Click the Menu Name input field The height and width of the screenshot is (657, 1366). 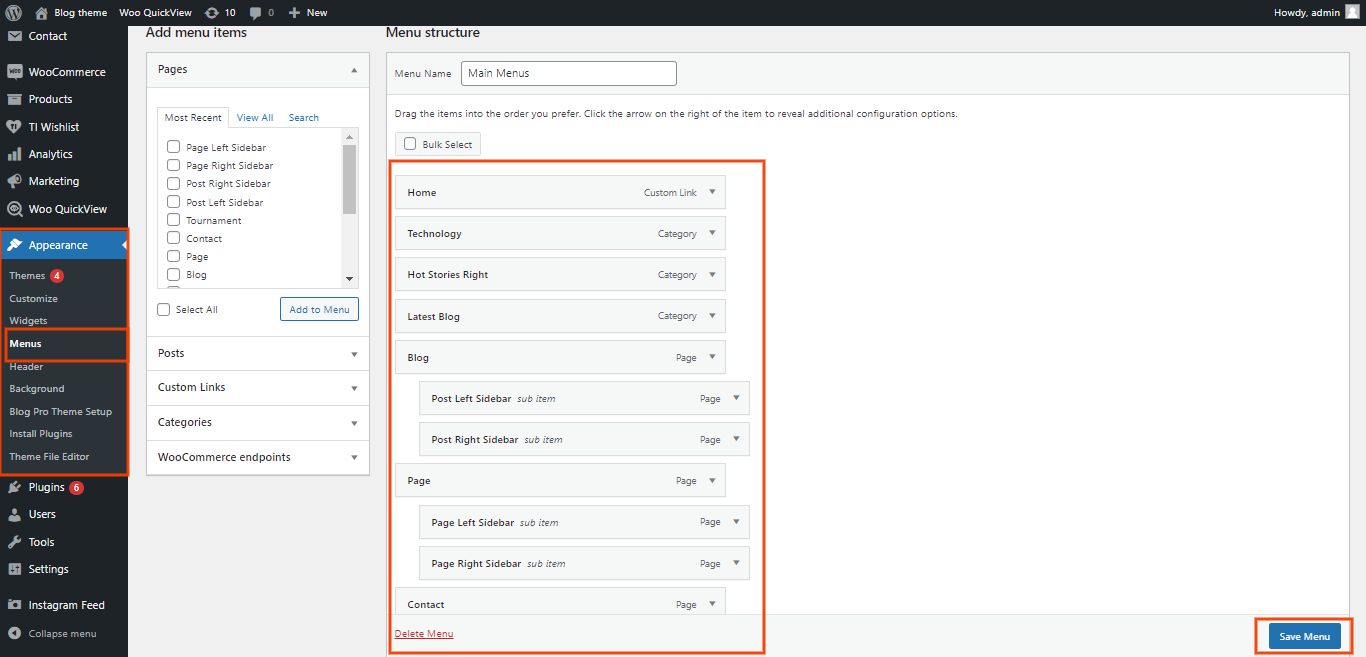click(x=568, y=73)
